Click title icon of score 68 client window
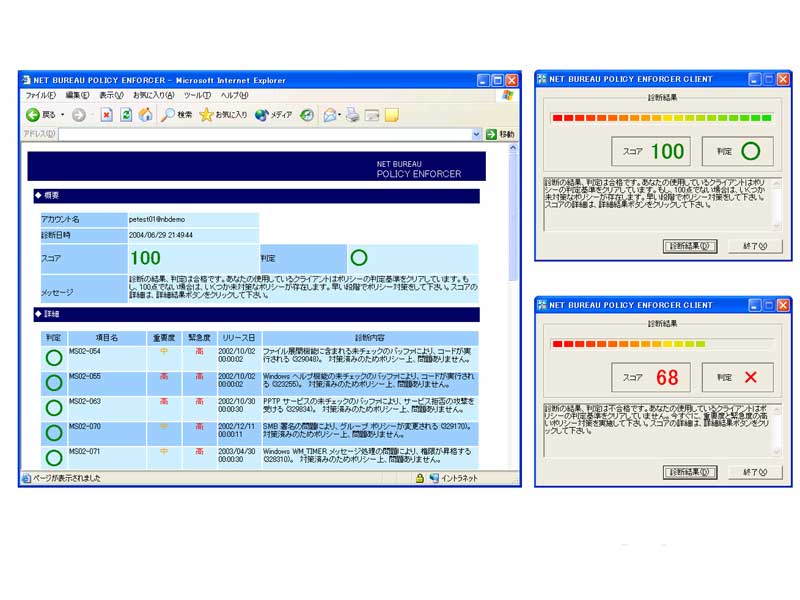The width and height of the screenshot is (800, 600). tap(542, 305)
